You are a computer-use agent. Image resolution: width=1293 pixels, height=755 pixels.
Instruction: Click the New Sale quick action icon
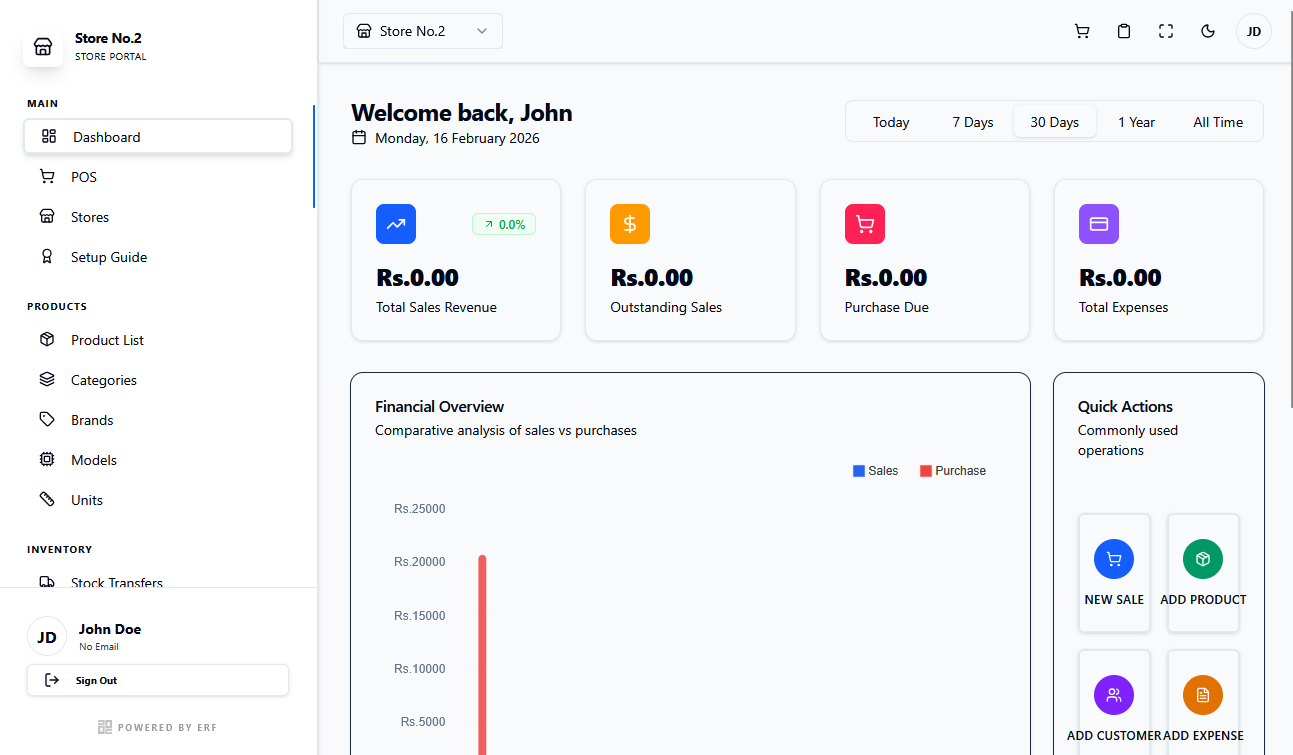coord(1114,559)
